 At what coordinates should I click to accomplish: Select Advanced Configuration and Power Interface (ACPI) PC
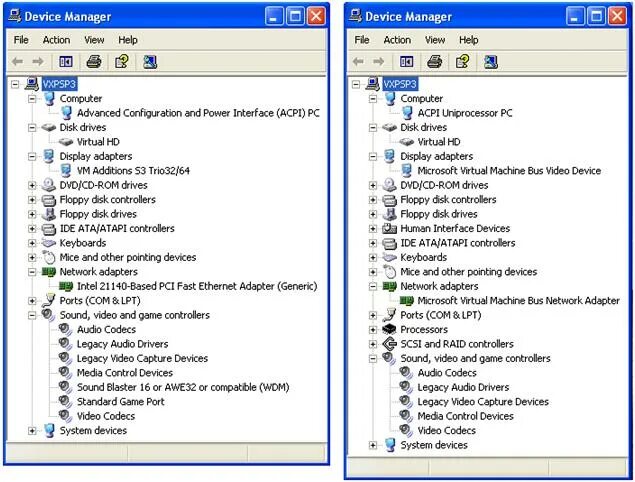(x=198, y=113)
